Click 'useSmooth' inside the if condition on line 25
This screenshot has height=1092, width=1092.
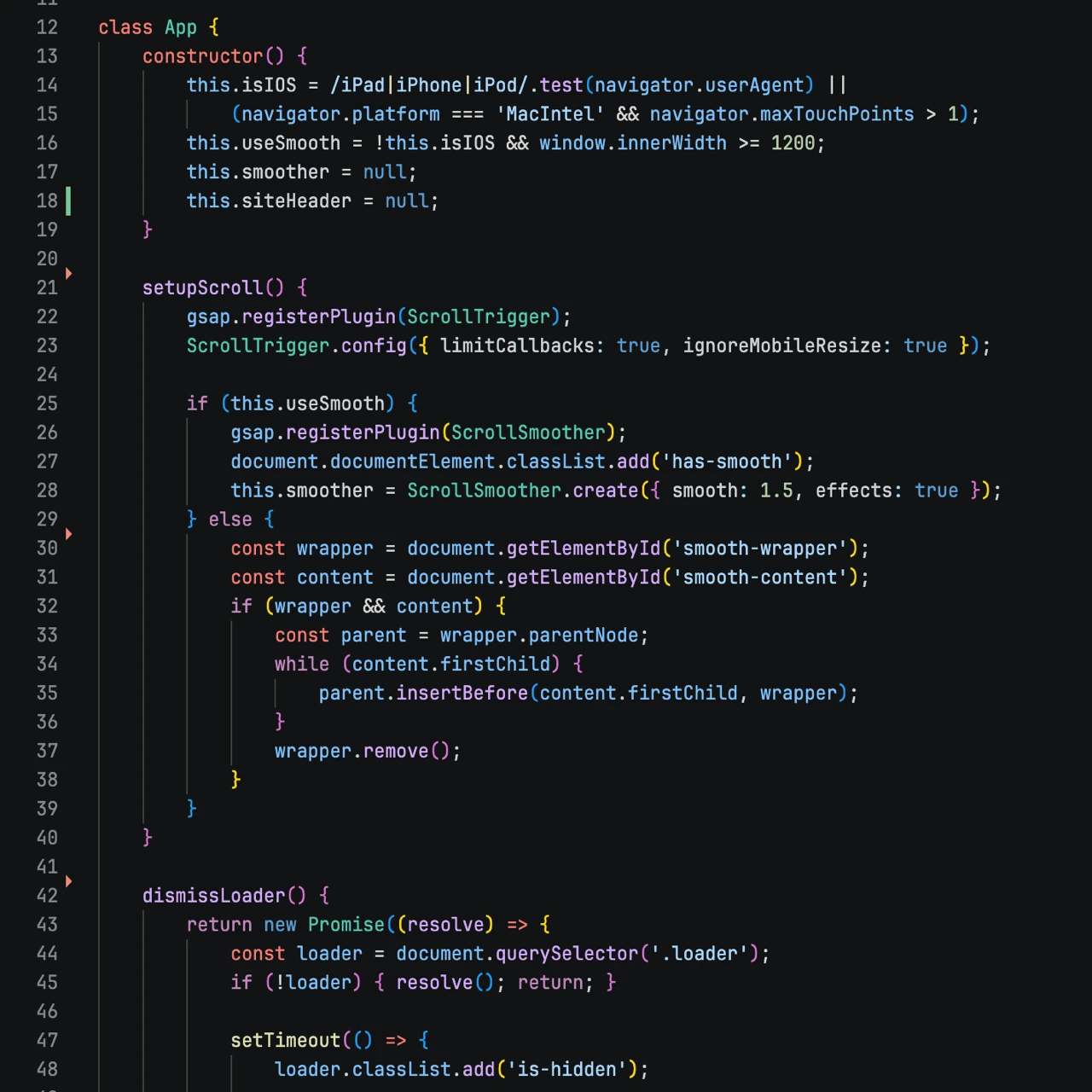335,404
